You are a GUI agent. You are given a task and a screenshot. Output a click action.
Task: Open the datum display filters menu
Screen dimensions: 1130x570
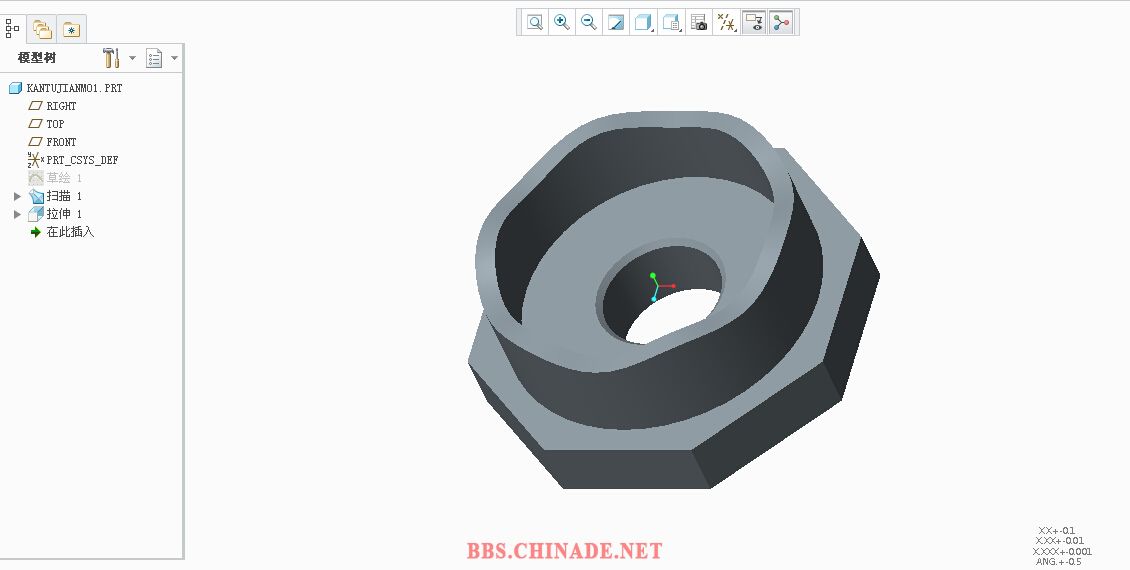click(726, 22)
